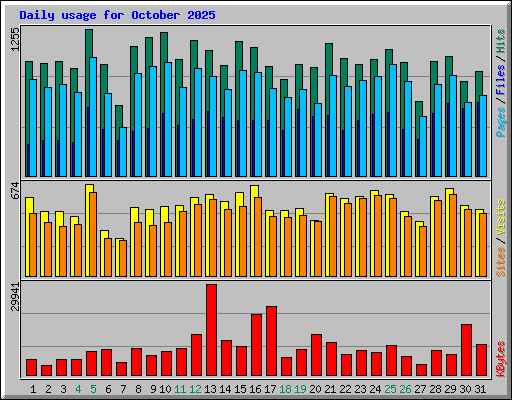Select the red KBytes bar for day 2
This screenshot has width=512, height=400.
tap(46, 371)
